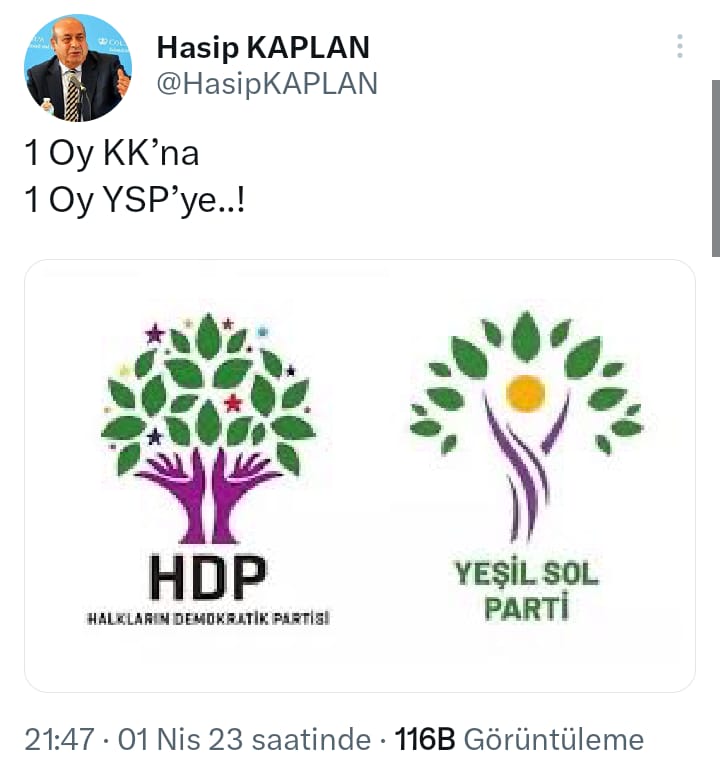This screenshot has width=720, height=767.
Task: Select the tweet line "1 Oy YSP'ye..!"
Action: [135, 200]
